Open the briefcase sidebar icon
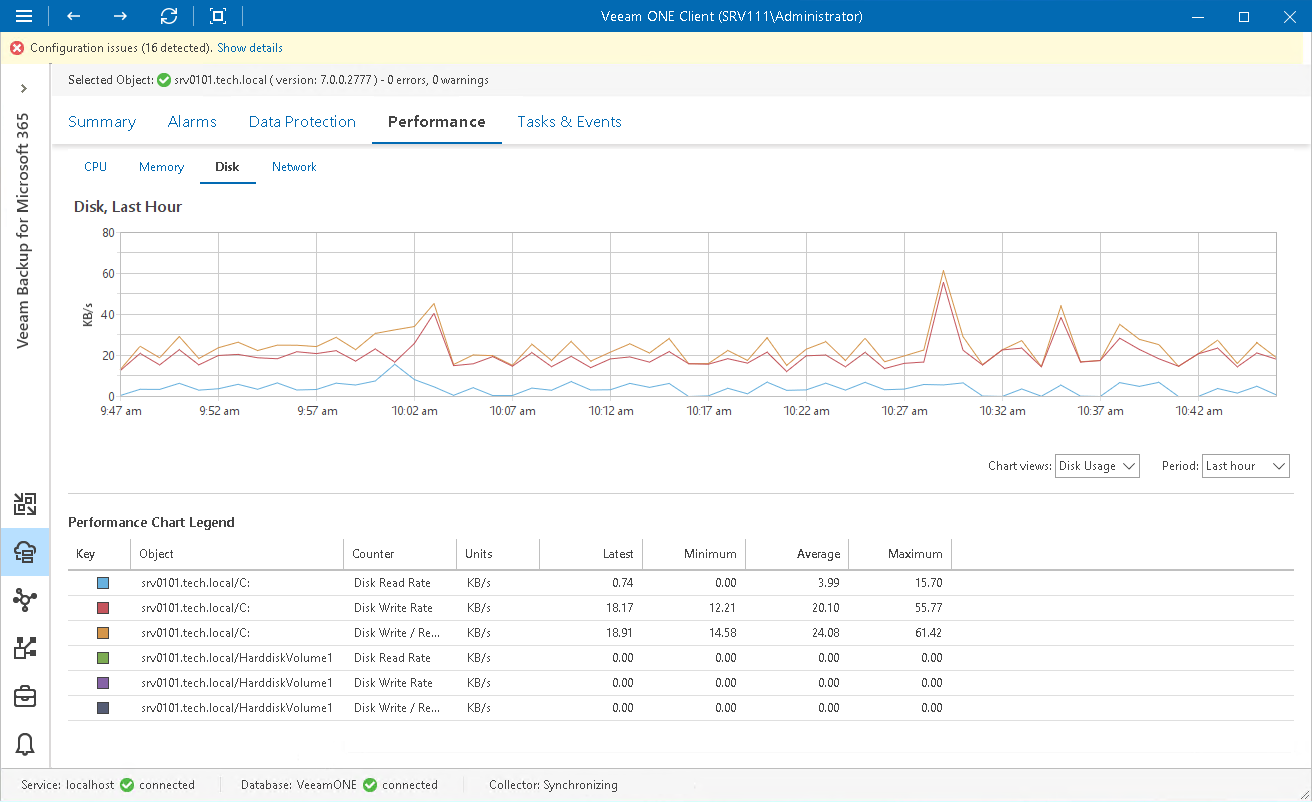 pos(25,696)
